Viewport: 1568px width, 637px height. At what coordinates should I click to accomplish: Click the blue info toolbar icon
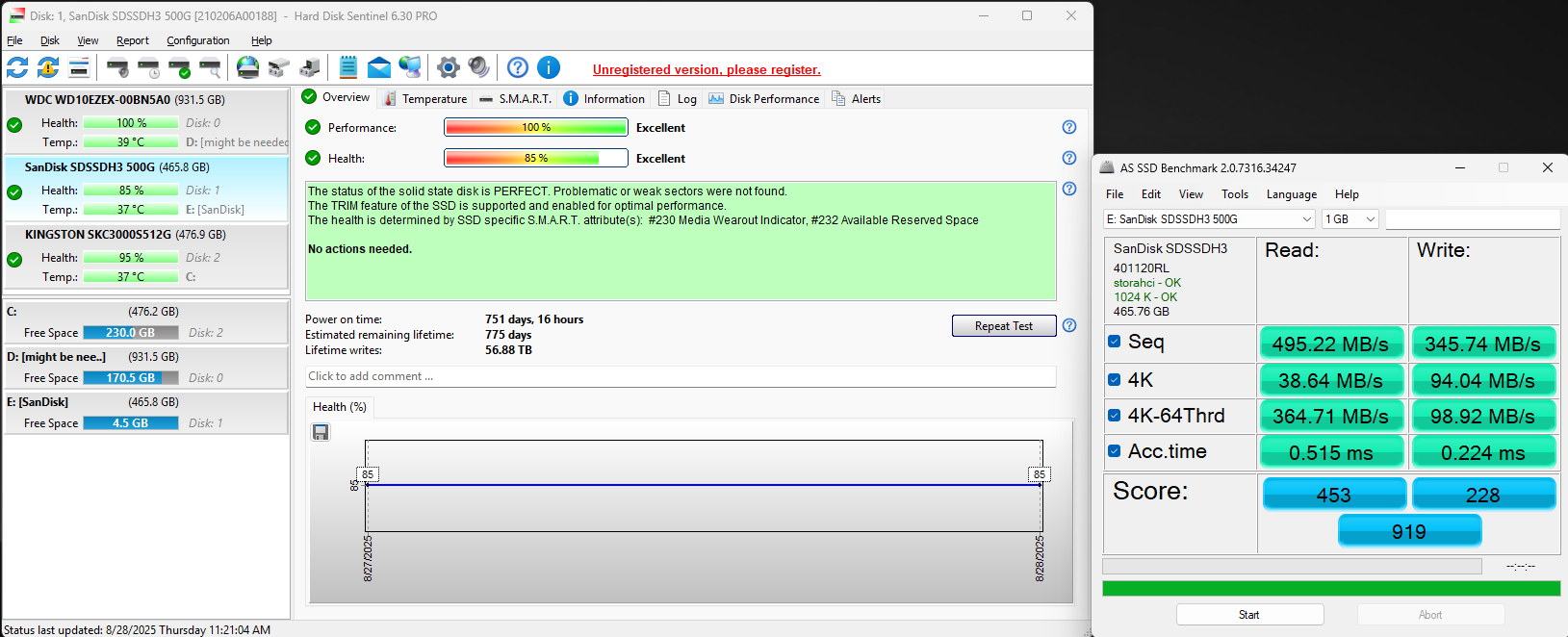click(549, 67)
